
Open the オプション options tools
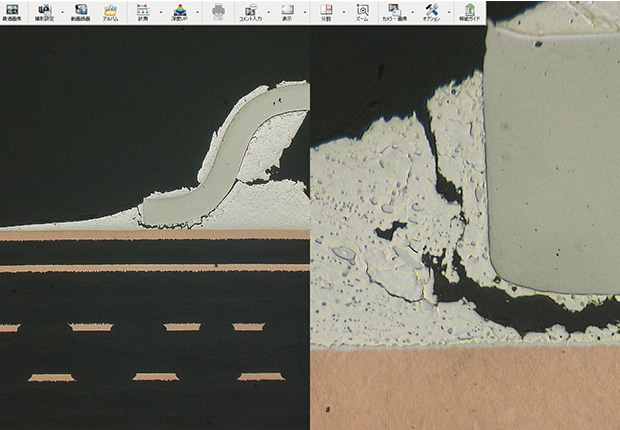tap(431, 12)
